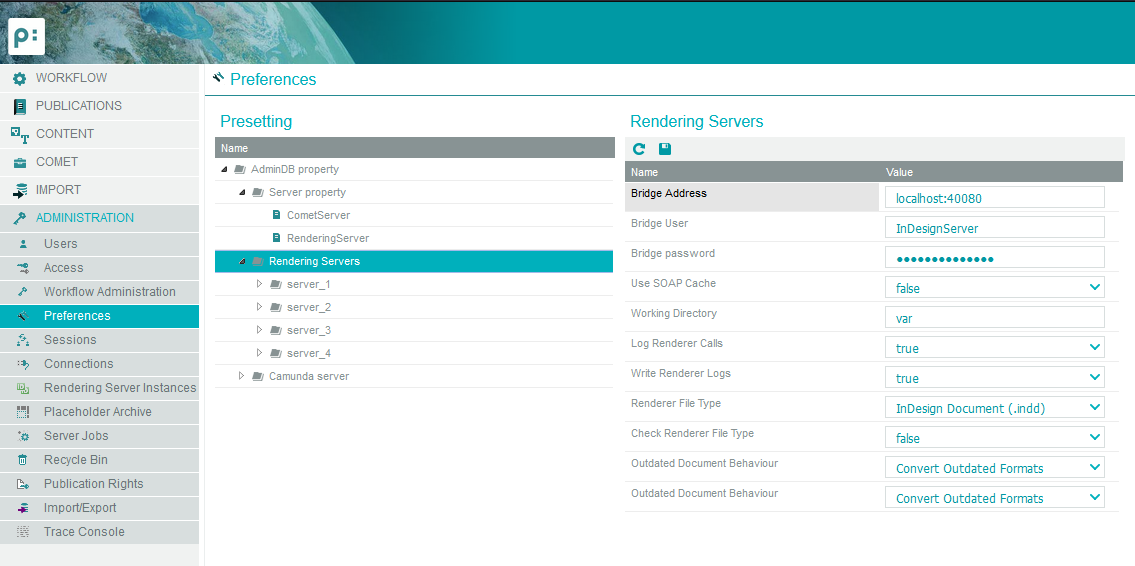This screenshot has height=566, width=1135.
Task: Click the refresh icon in Rendering Servers
Action: coord(639,149)
